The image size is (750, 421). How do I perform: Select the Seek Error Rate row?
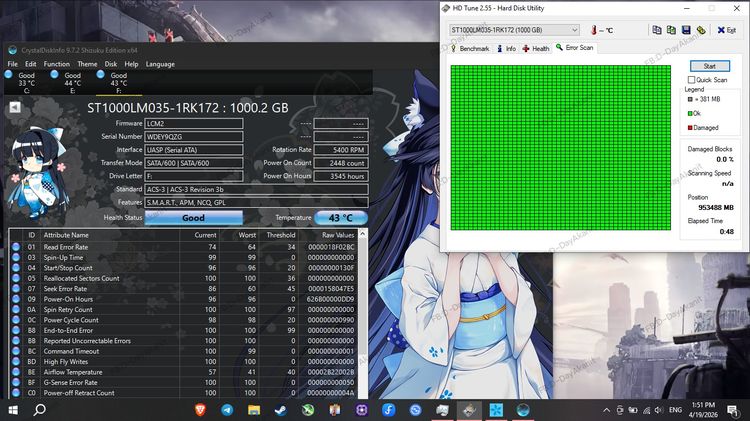[x=184, y=288]
